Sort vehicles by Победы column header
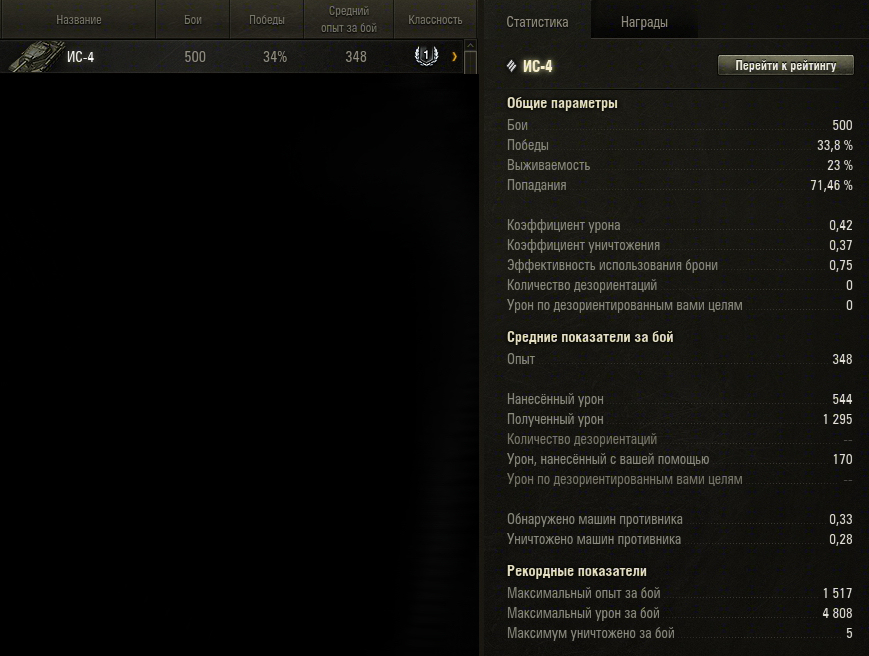This screenshot has height=656, width=869. pyautogui.click(x=267, y=19)
